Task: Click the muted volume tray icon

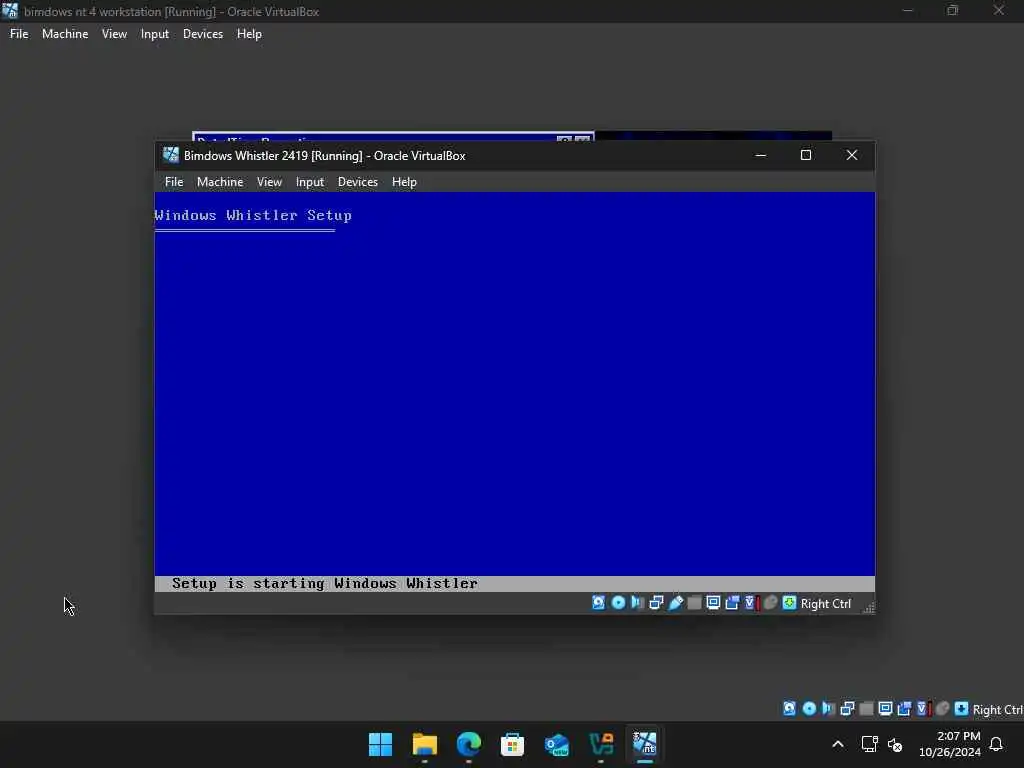Action: (895, 744)
